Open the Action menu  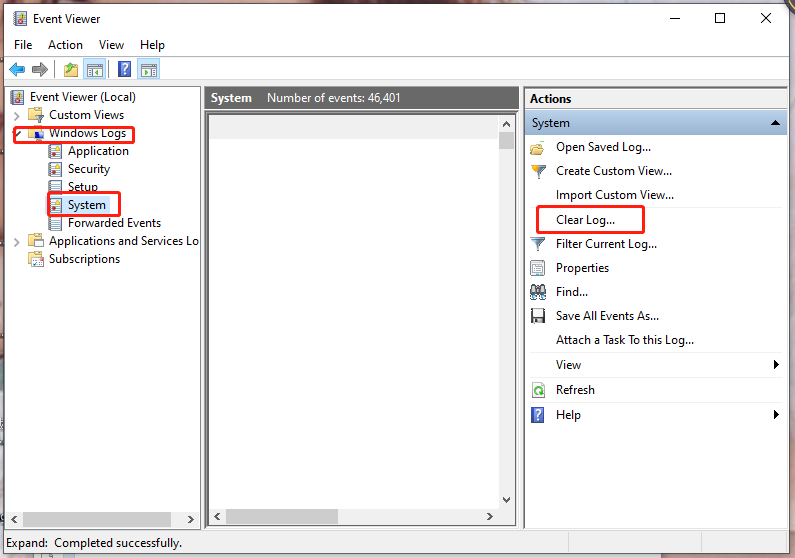pos(65,45)
